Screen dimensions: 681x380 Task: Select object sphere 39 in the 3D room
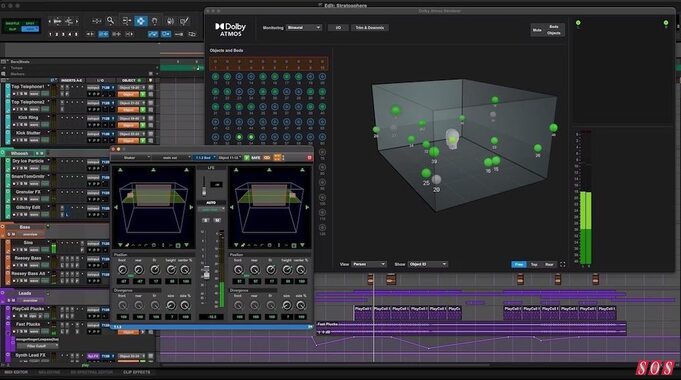tap(434, 152)
